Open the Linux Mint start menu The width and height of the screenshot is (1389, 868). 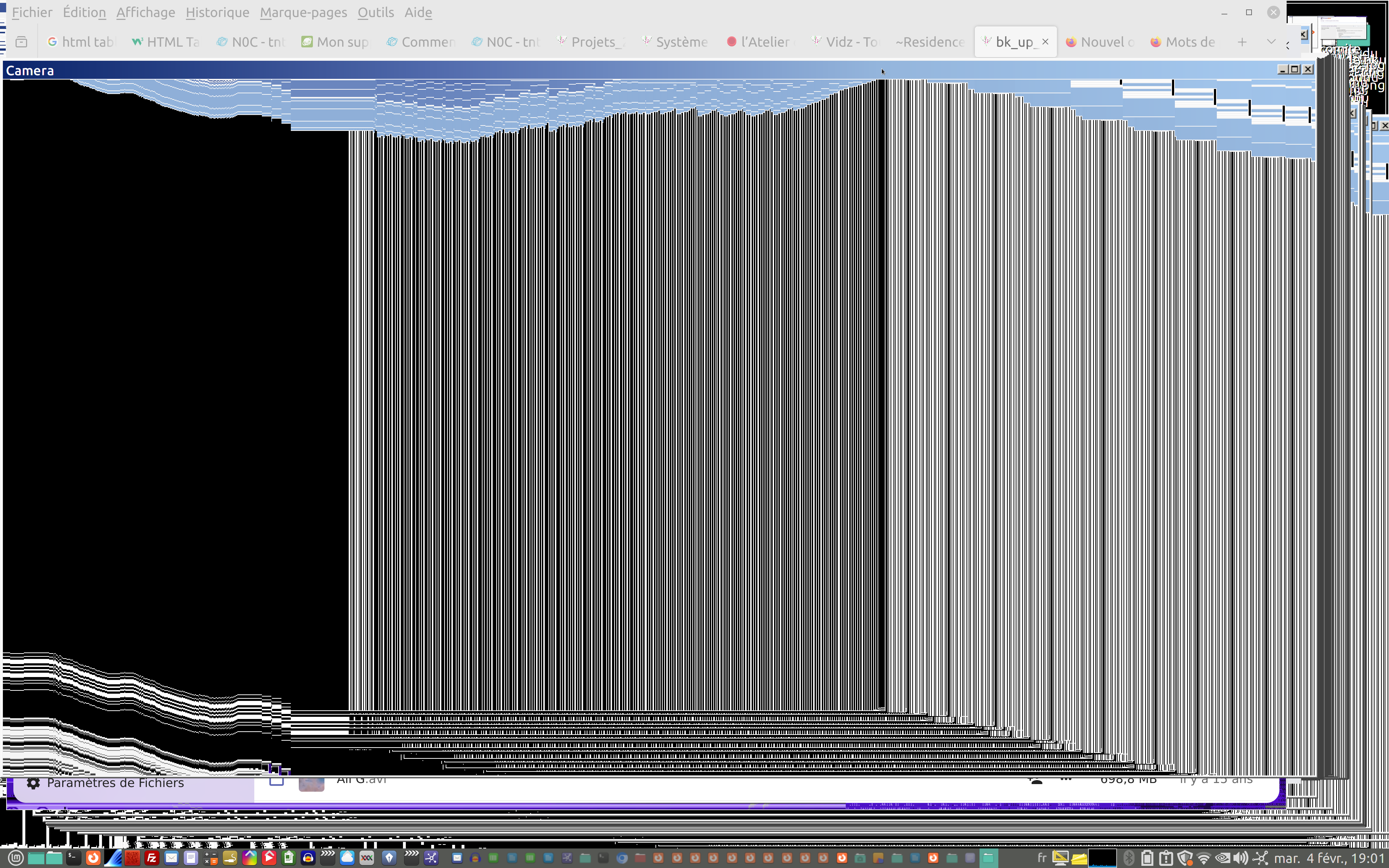click(16, 858)
